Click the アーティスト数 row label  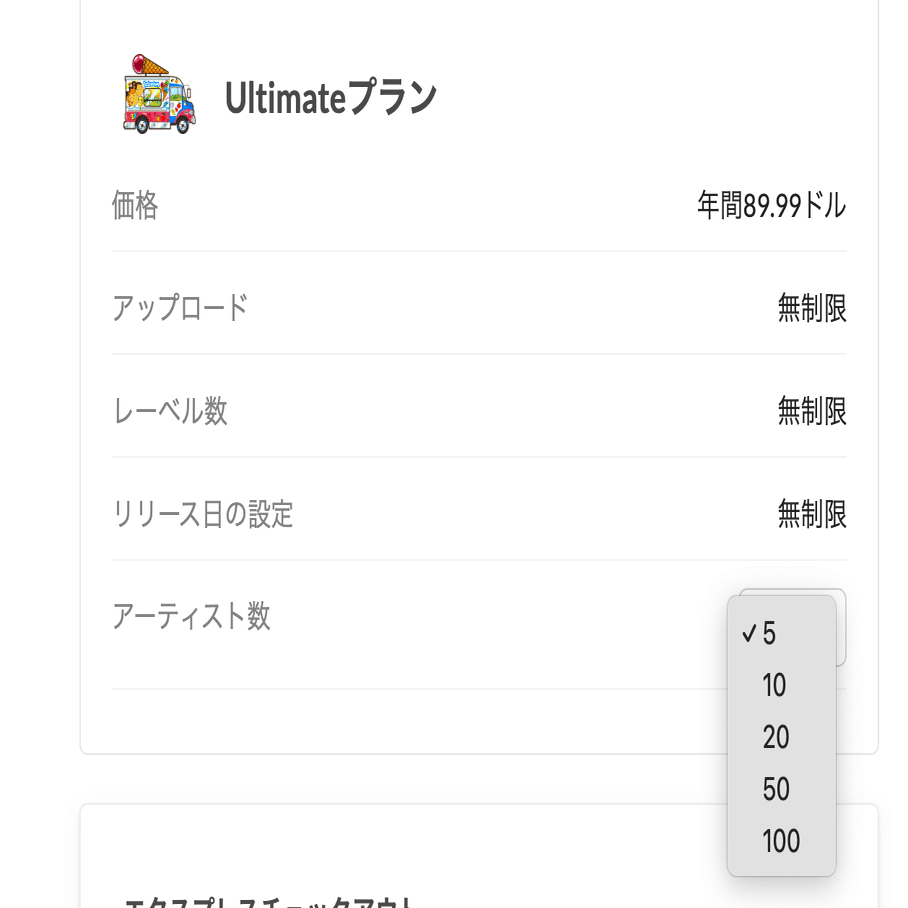191,616
